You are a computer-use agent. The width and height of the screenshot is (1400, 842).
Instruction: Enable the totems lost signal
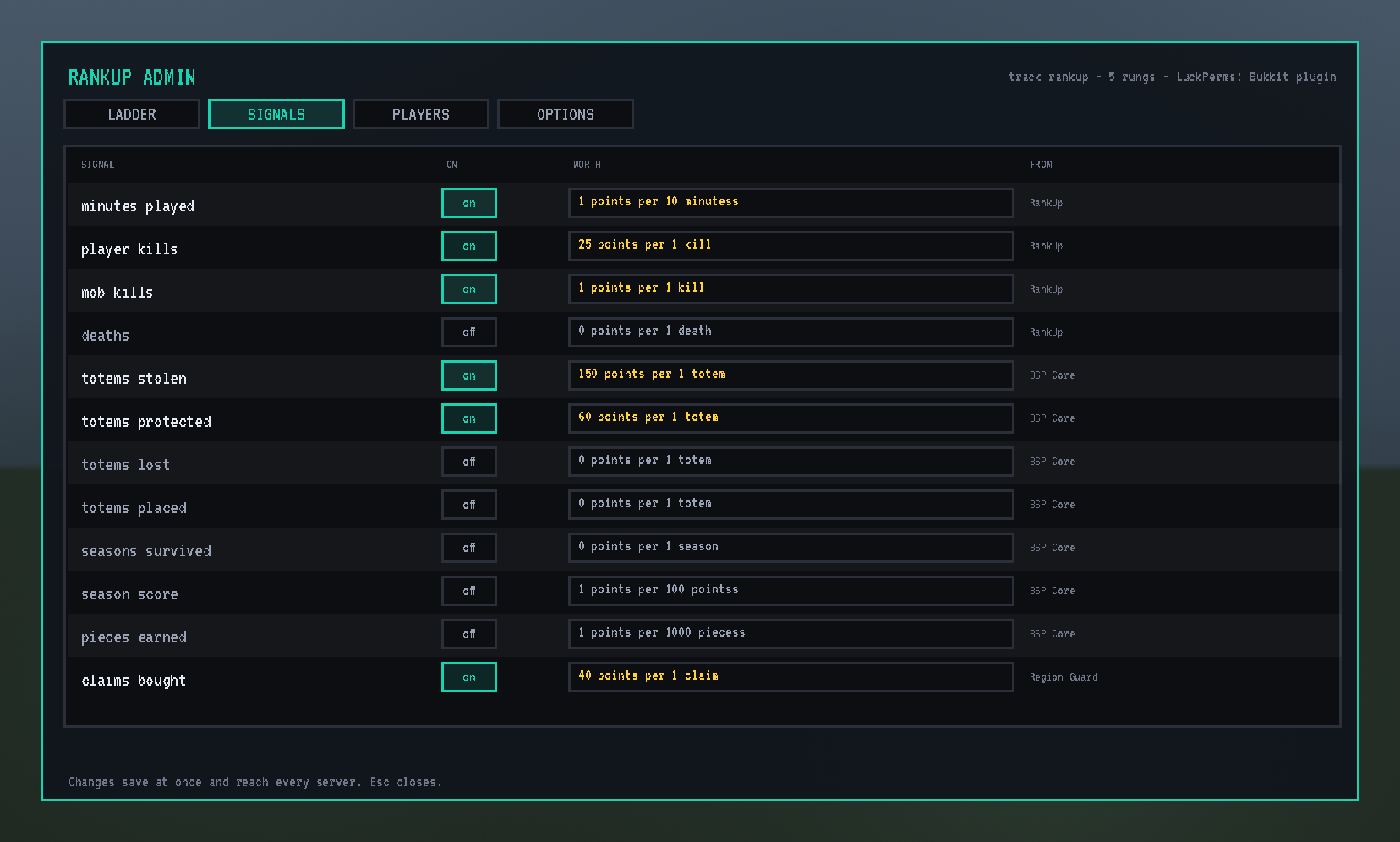pyautogui.click(x=469, y=462)
